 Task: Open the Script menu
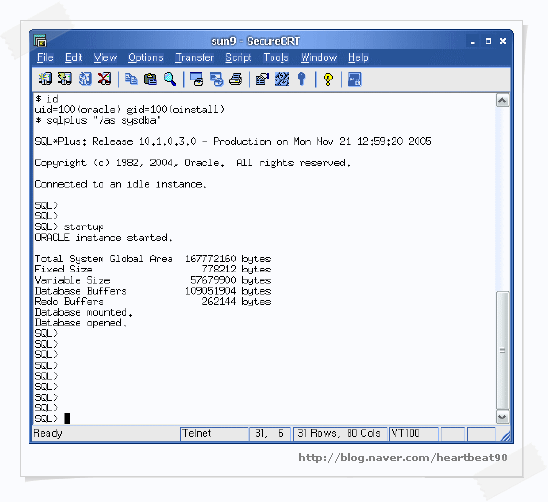pos(238,58)
